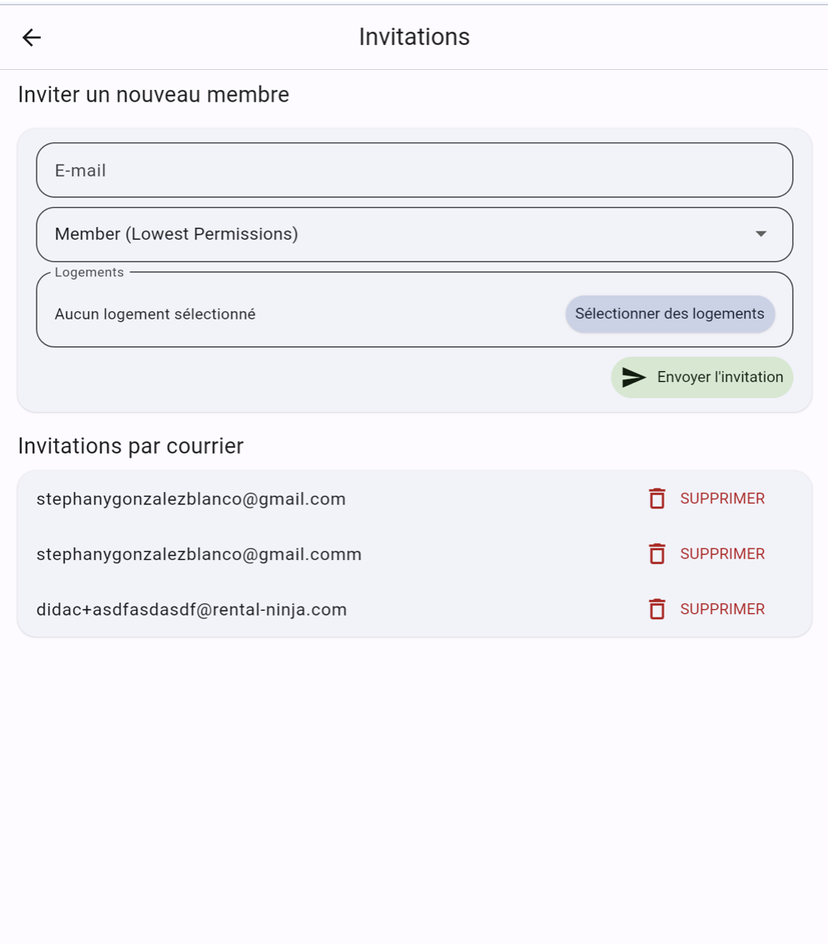Click trash icon for stephanygonzalezblanco@gmail.com
828x947 pixels.
click(656, 499)
